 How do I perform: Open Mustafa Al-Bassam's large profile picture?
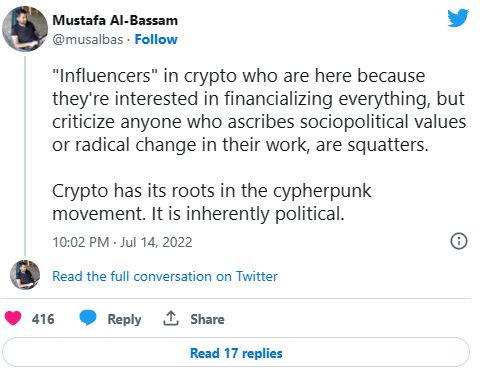(25, 29)
